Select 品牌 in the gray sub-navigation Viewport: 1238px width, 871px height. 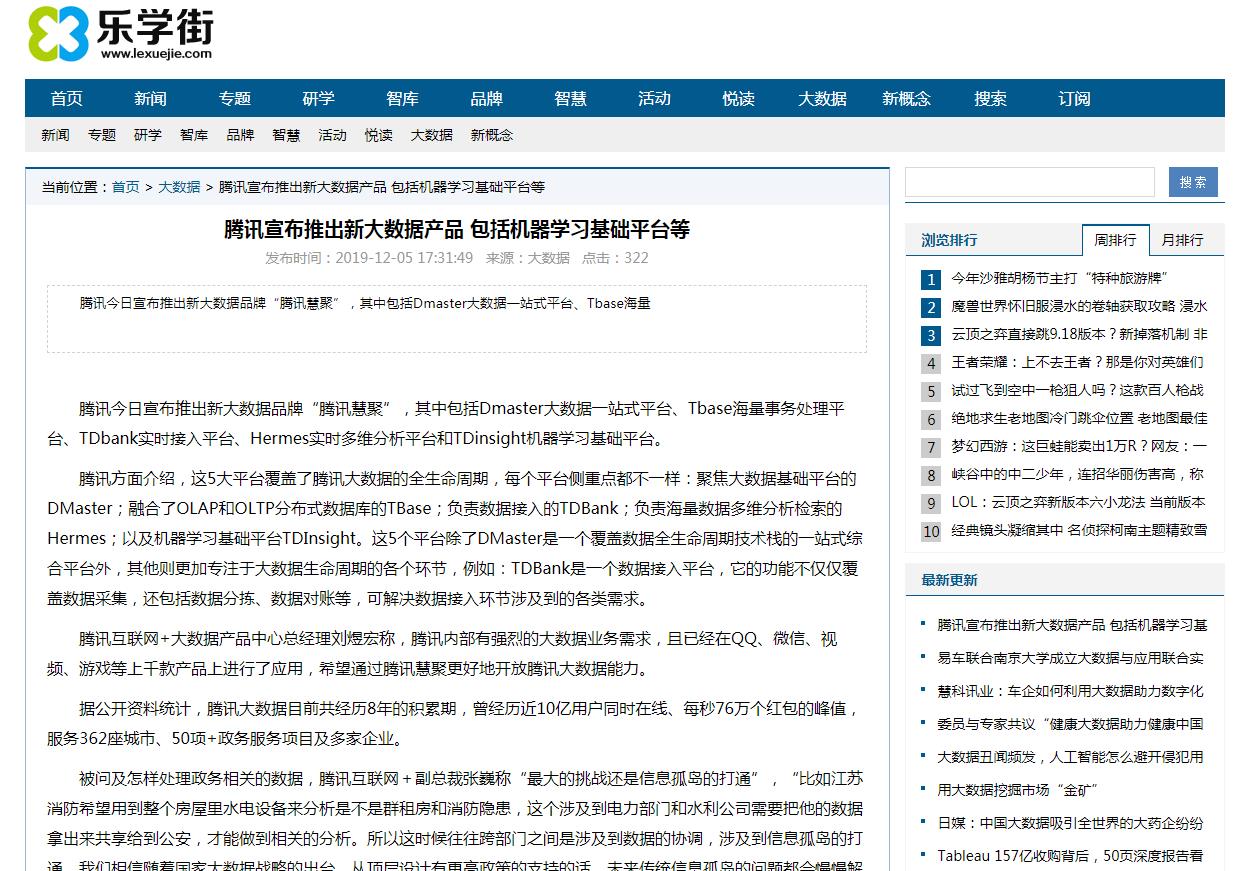(x=240, y=135)
